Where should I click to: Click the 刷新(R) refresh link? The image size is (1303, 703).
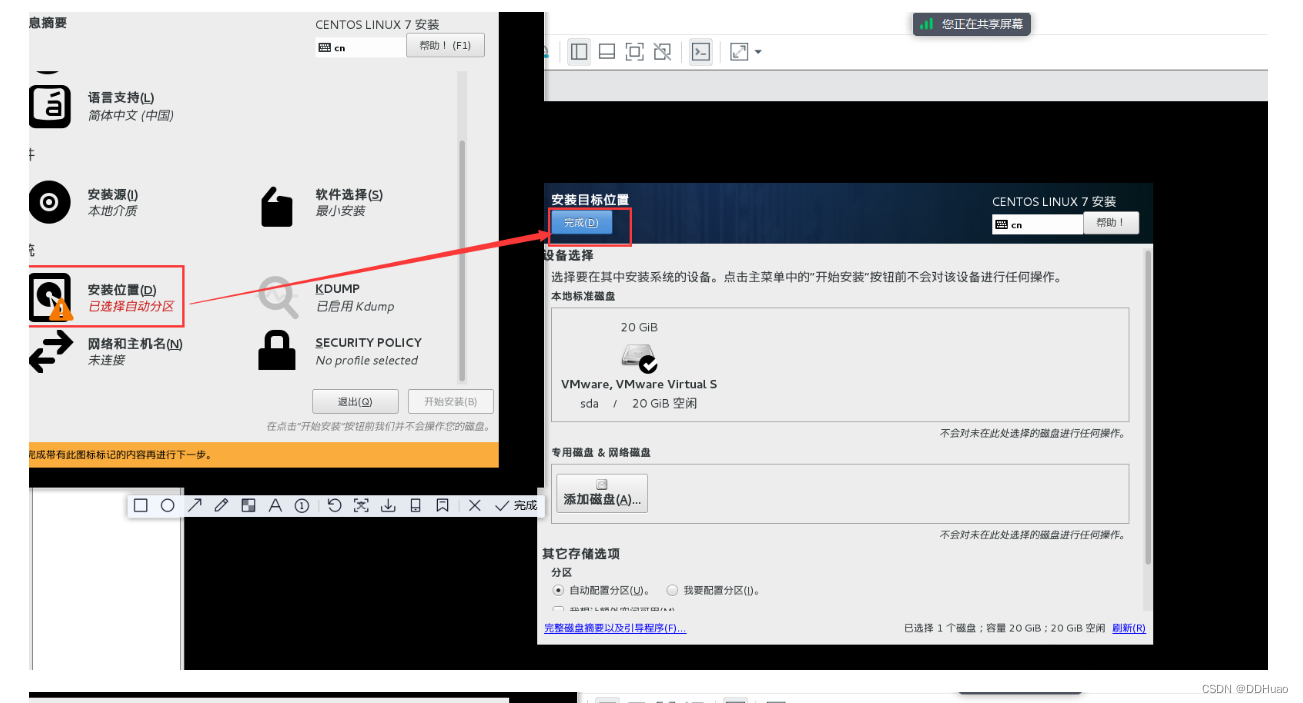[1128, 628]
